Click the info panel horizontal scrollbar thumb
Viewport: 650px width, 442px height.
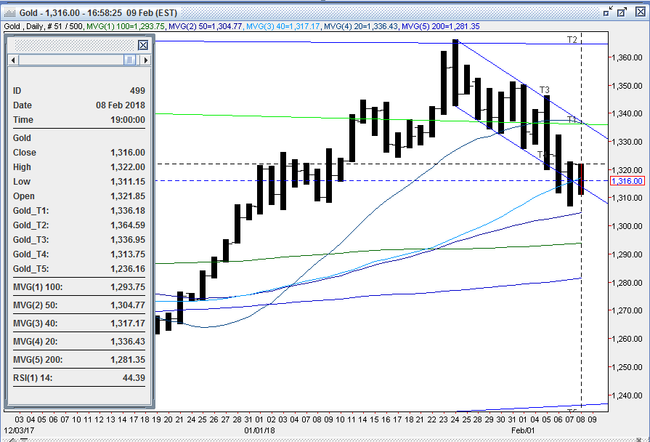[129, 60]
